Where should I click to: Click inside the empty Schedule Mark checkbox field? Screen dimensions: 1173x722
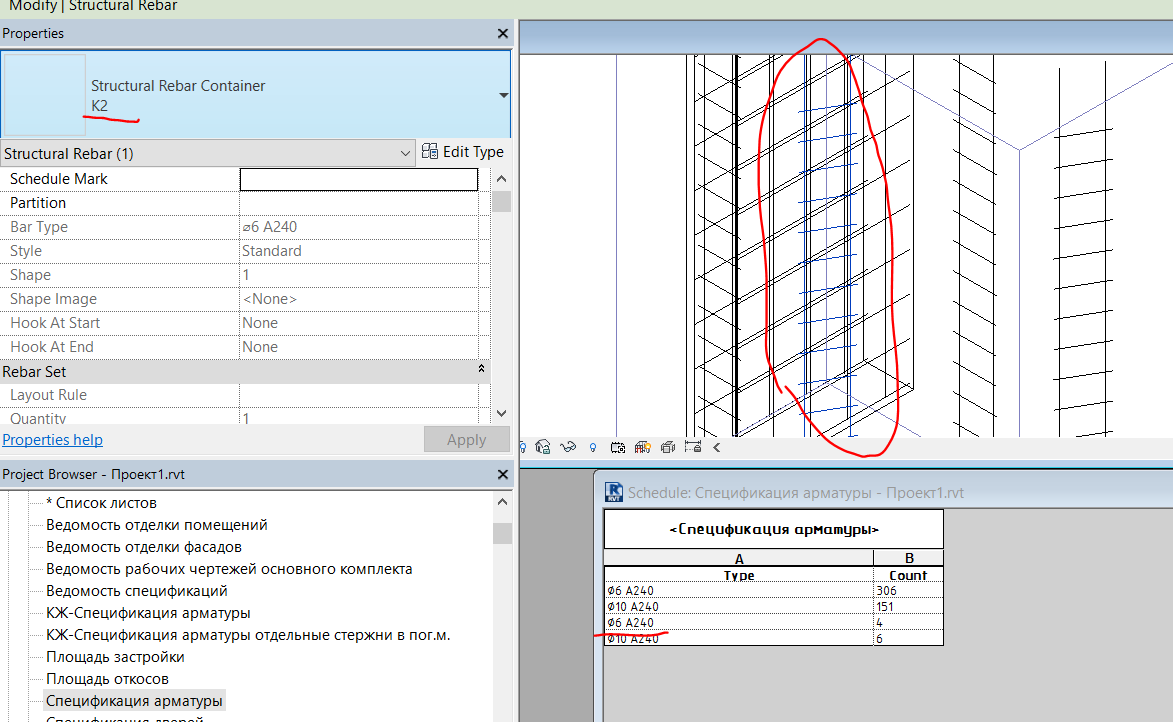[x=358, y=179]
